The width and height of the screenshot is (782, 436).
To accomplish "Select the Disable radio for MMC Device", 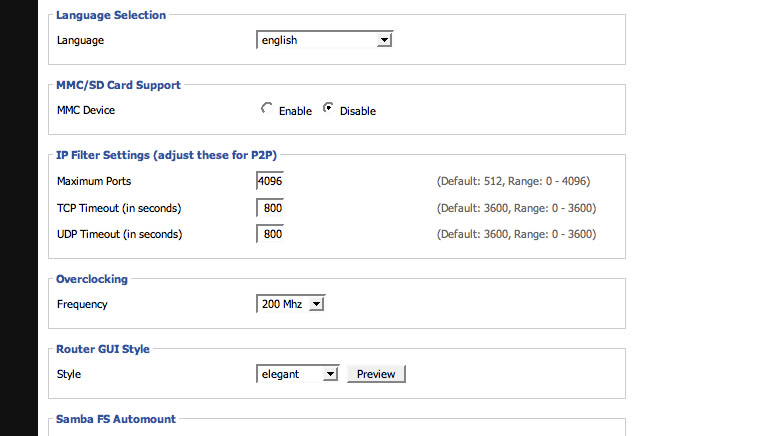I will (328, 108).
